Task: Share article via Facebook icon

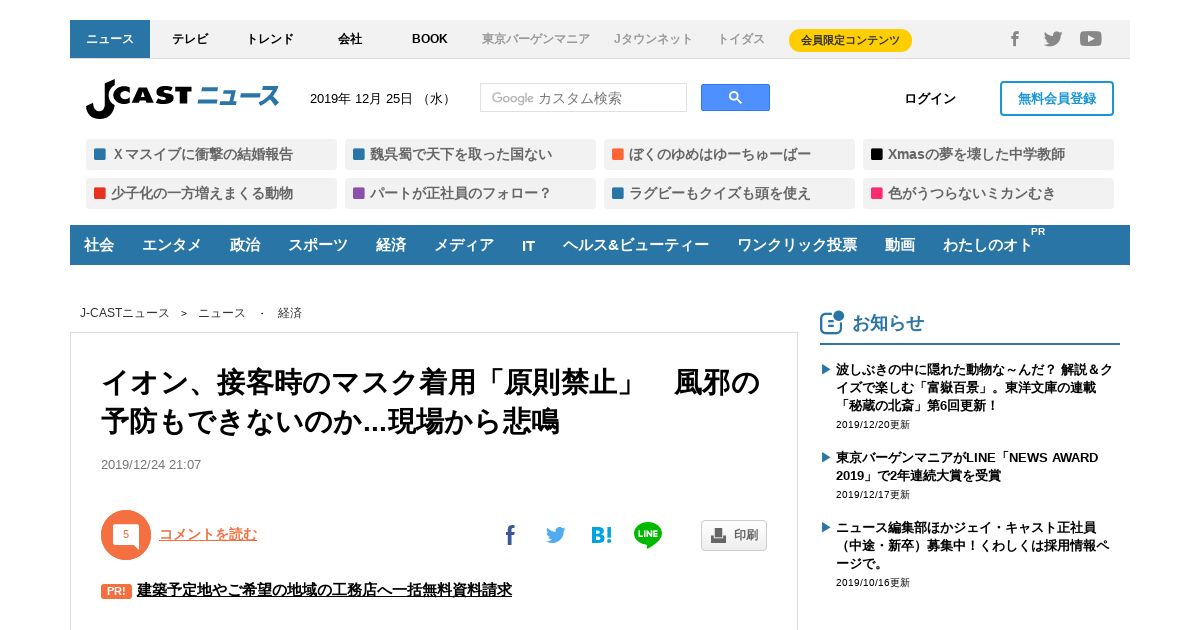Action: click(510, 535)
